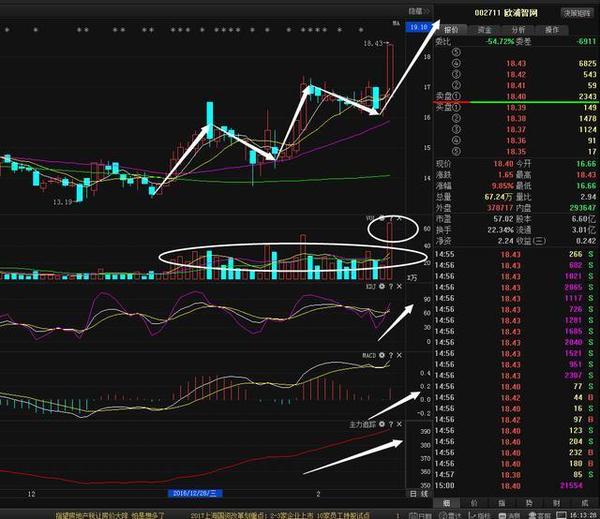Viewport: 600px width, 519px height.
Task: Show help for 主力追踪 indicator
Action: 391,424
